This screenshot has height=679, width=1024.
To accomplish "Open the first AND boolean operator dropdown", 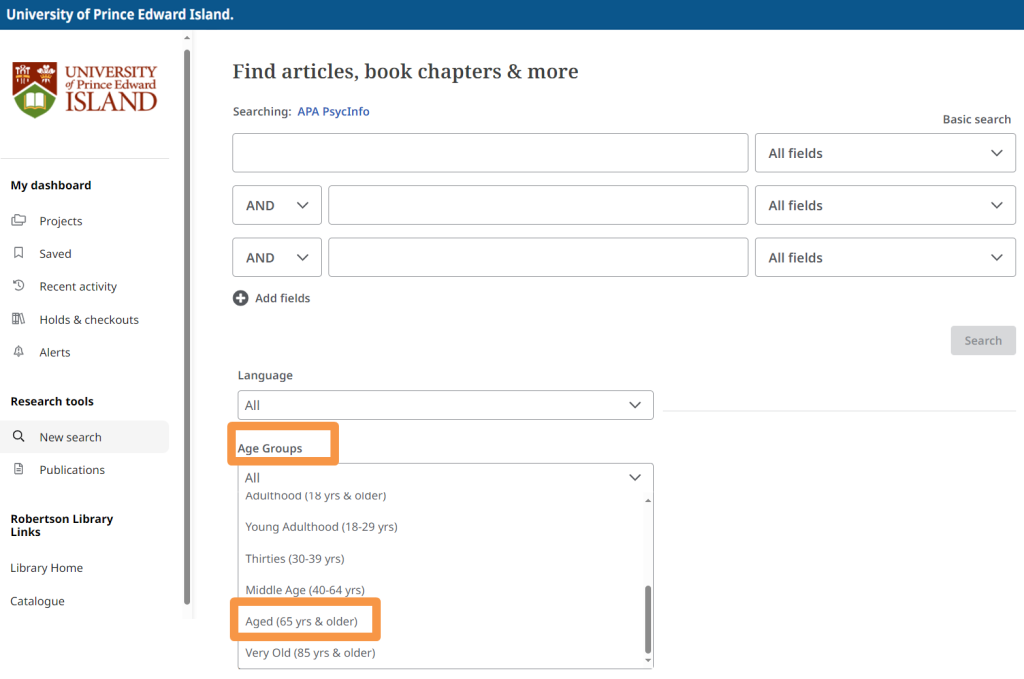I will (x=277, y=205).
